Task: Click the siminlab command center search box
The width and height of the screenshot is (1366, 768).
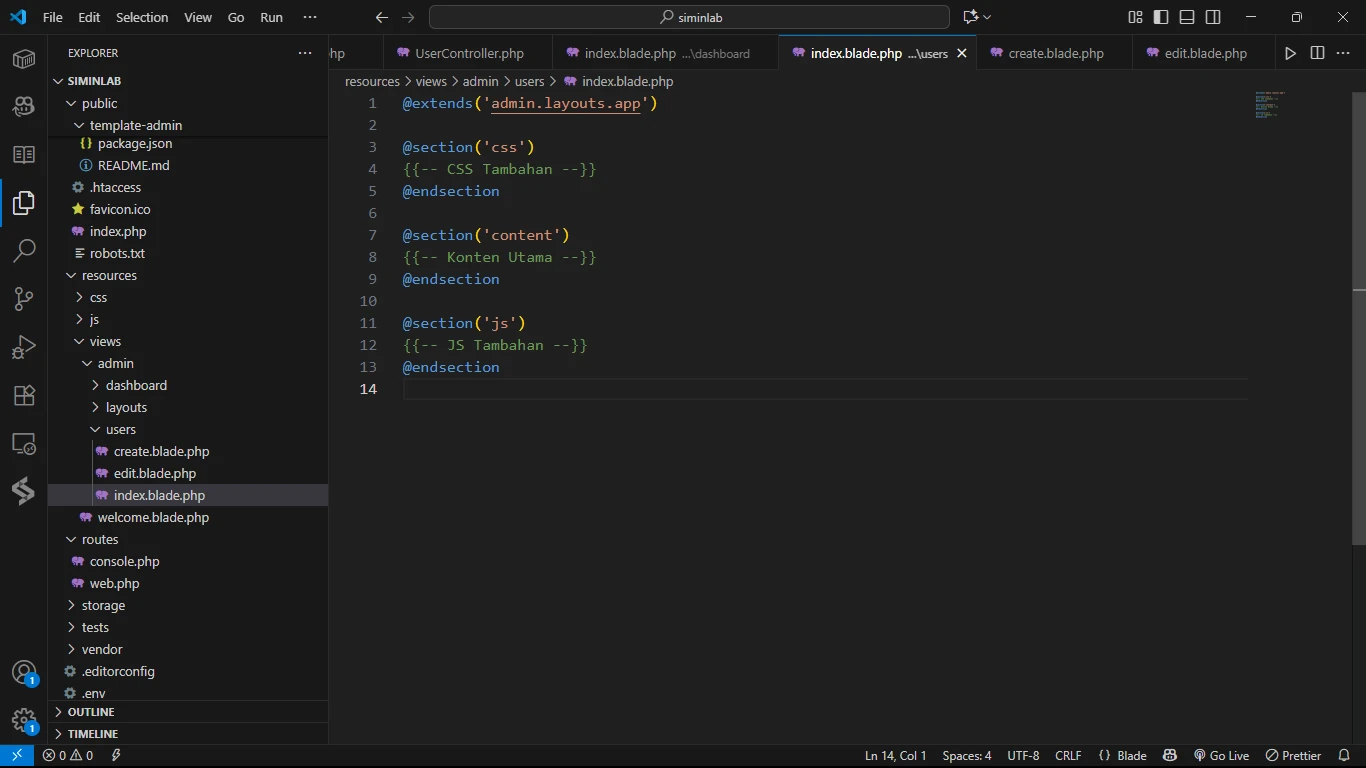Action: [689, 17]
